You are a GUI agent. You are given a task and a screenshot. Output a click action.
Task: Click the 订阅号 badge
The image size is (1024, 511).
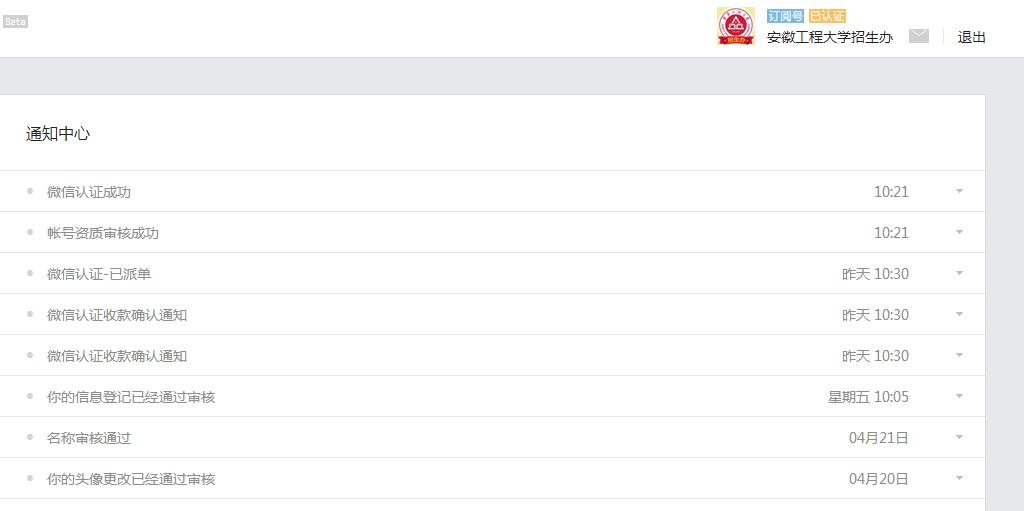coord(785,16)
